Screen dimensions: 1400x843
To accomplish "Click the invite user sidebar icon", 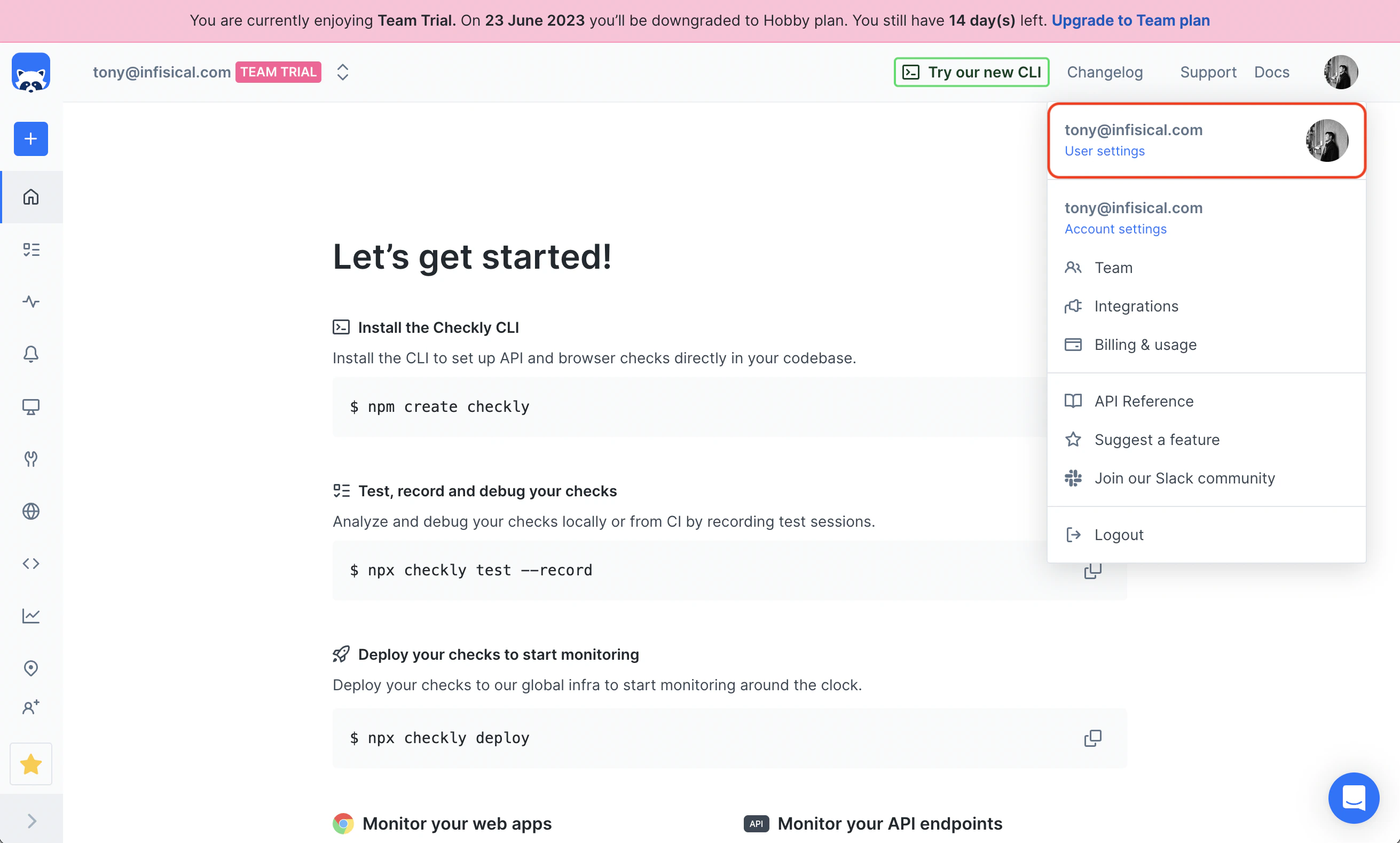I will click(30, 707).
